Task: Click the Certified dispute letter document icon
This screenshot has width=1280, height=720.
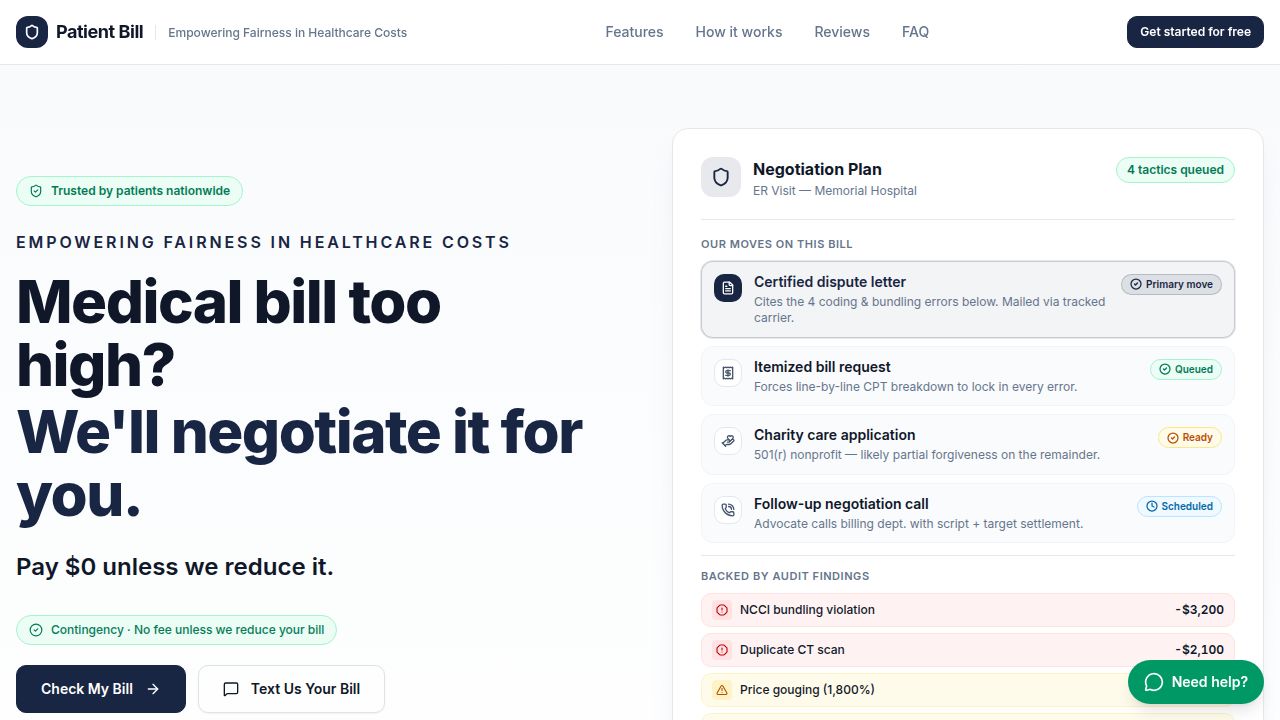Action: tap(728, 288)
